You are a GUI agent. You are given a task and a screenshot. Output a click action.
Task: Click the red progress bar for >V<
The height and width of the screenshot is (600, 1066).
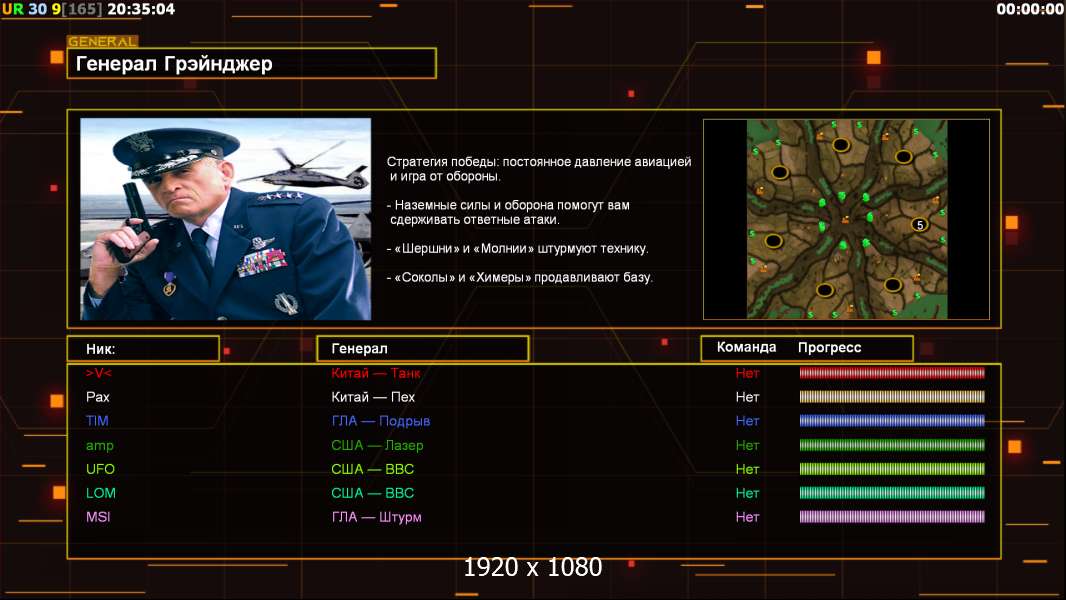892,373
